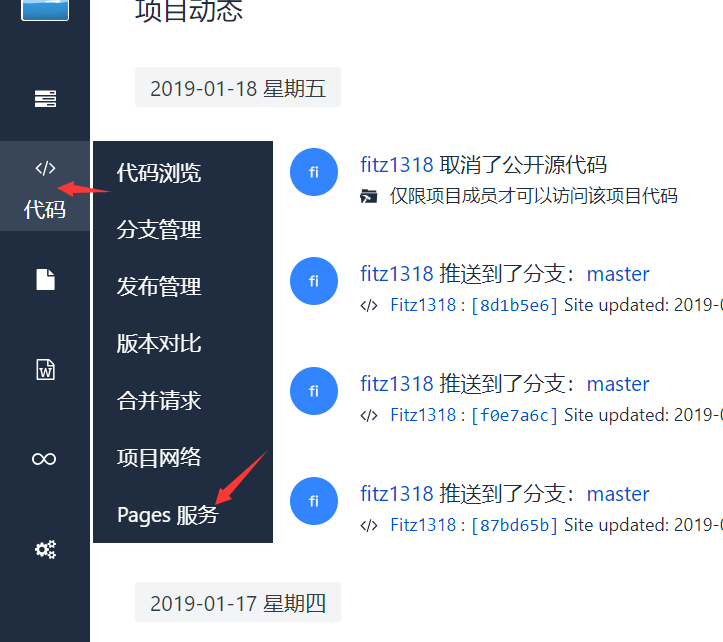
Task: Click the 代码 label in the sidebar
Action: (45, 210)
